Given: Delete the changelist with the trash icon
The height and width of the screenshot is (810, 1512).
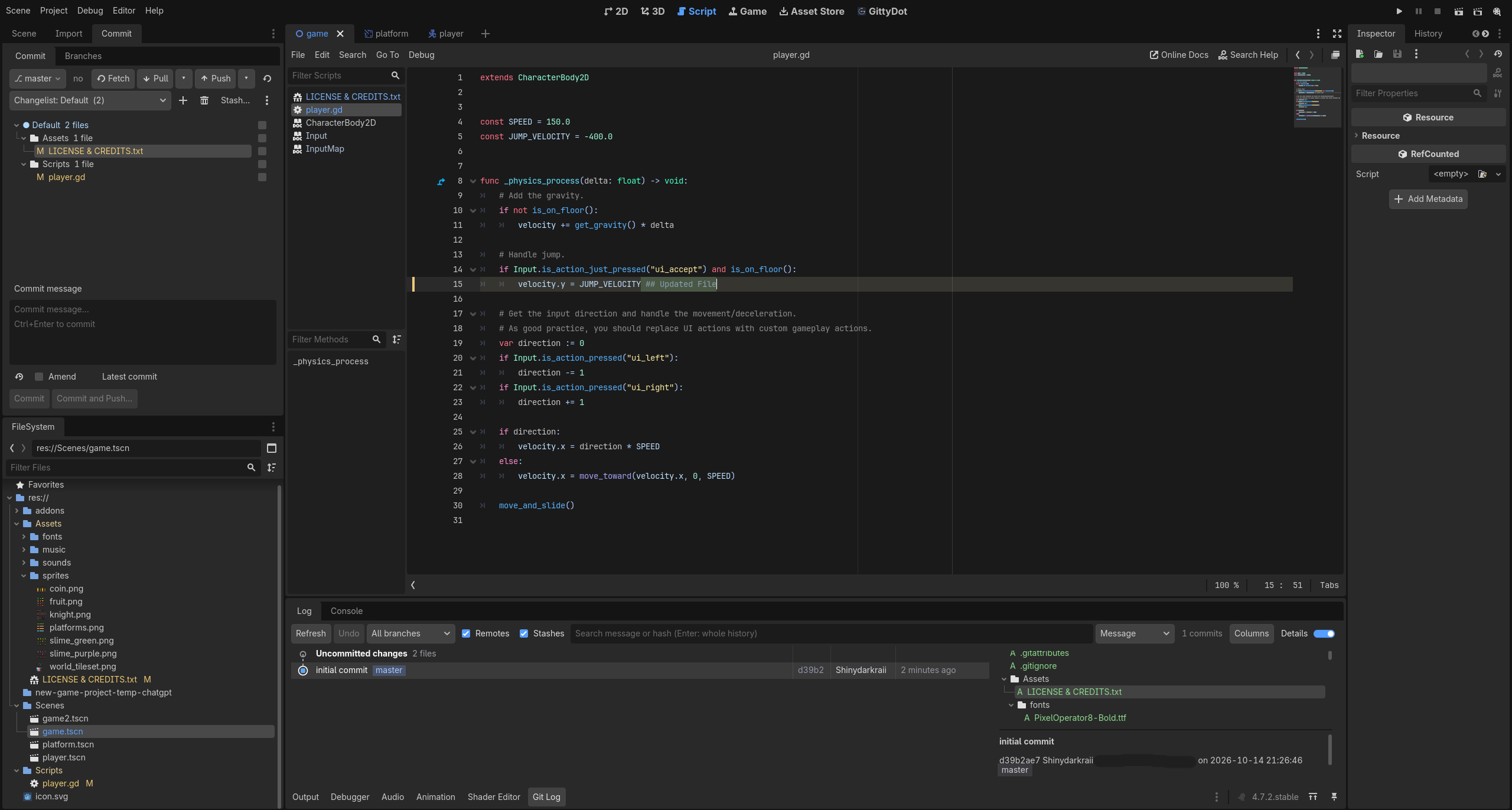Looking at the screenshot, I should point(204,100).
